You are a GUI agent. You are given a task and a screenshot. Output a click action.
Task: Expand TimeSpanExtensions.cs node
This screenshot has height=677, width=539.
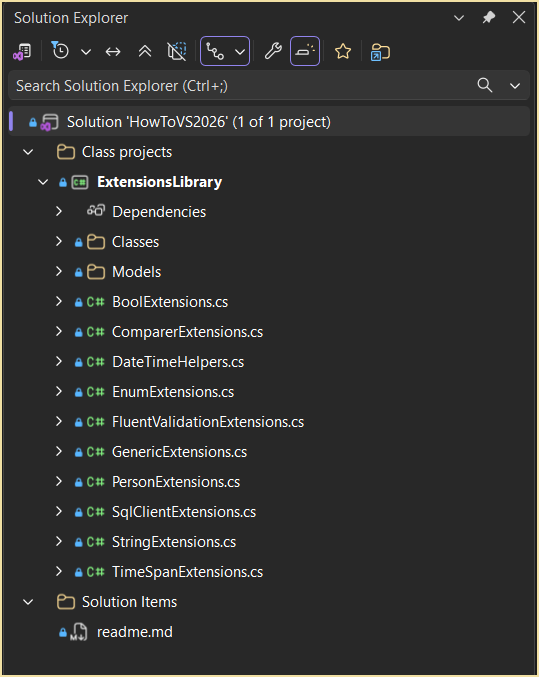[x=59, y=572]
